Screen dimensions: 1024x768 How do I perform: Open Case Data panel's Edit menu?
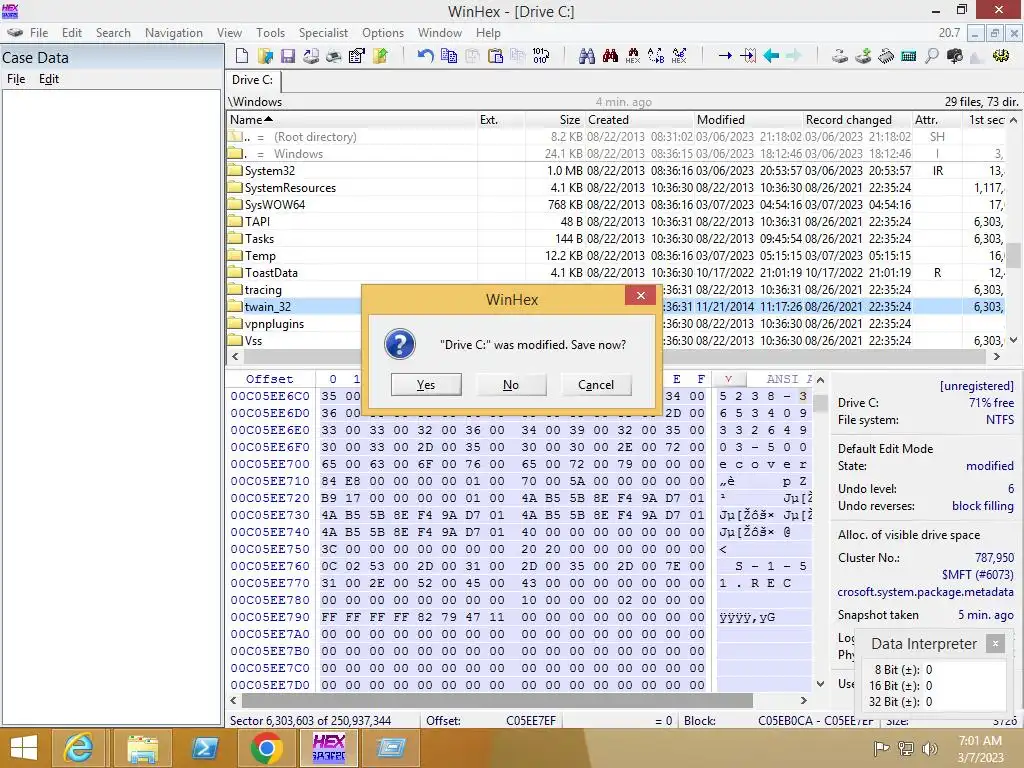point(49,79)
